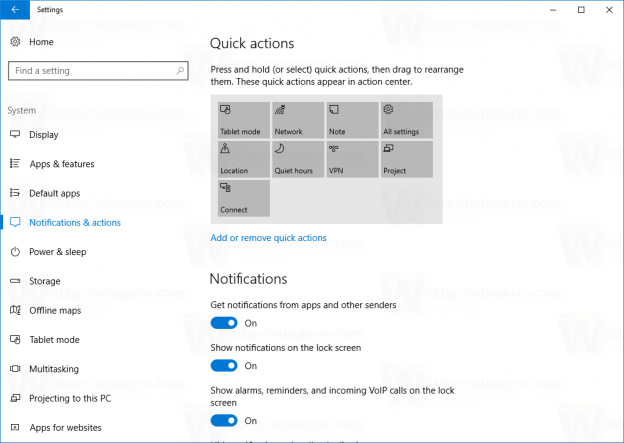Screen dimensions: 624x443
Task: Select the Location quick action tile
Action: 244,159
